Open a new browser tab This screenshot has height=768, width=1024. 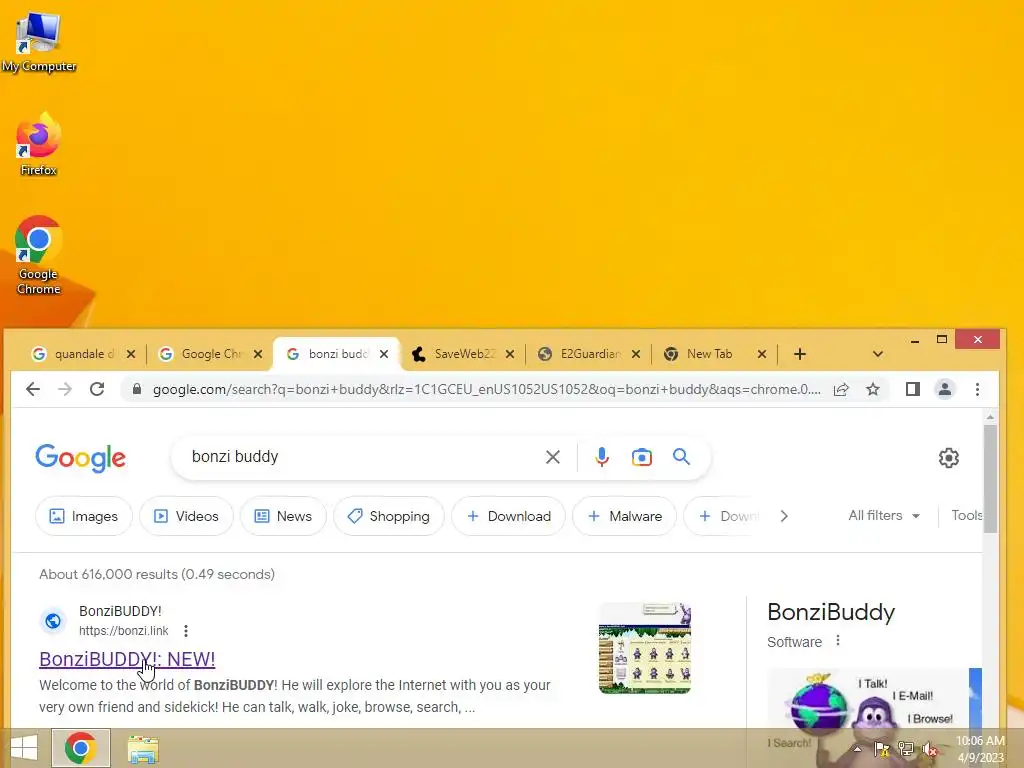799,354
